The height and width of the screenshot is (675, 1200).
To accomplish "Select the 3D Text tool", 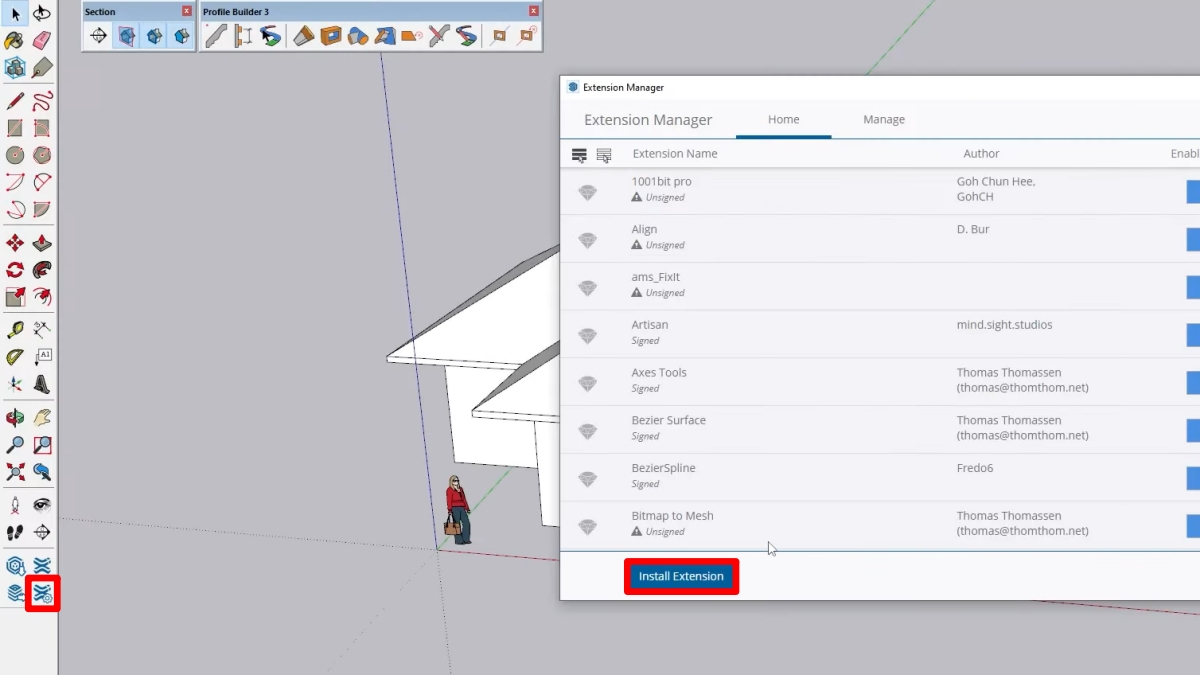I will [42, 384].
